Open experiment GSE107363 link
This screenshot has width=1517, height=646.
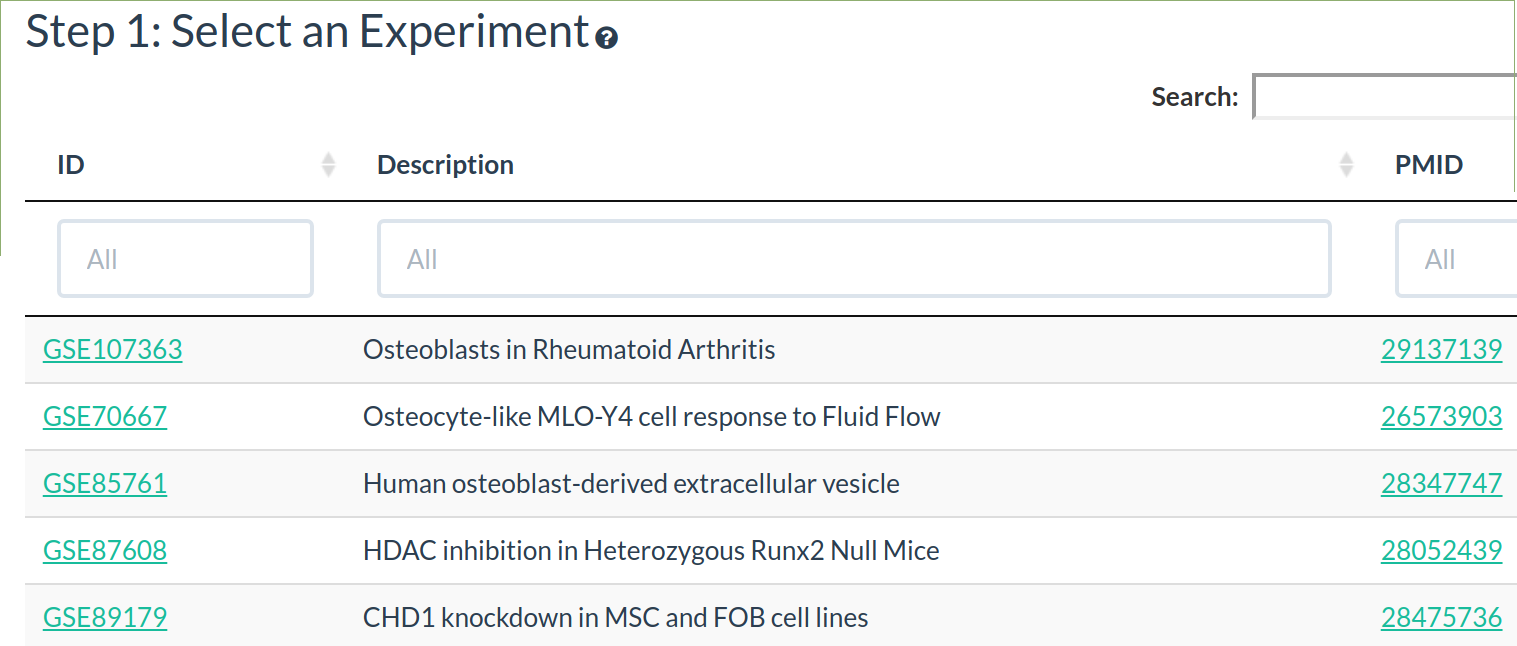coord(113,350)
